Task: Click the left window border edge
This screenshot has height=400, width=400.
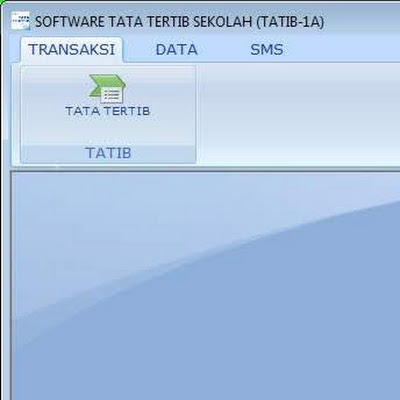Action: 1,200
